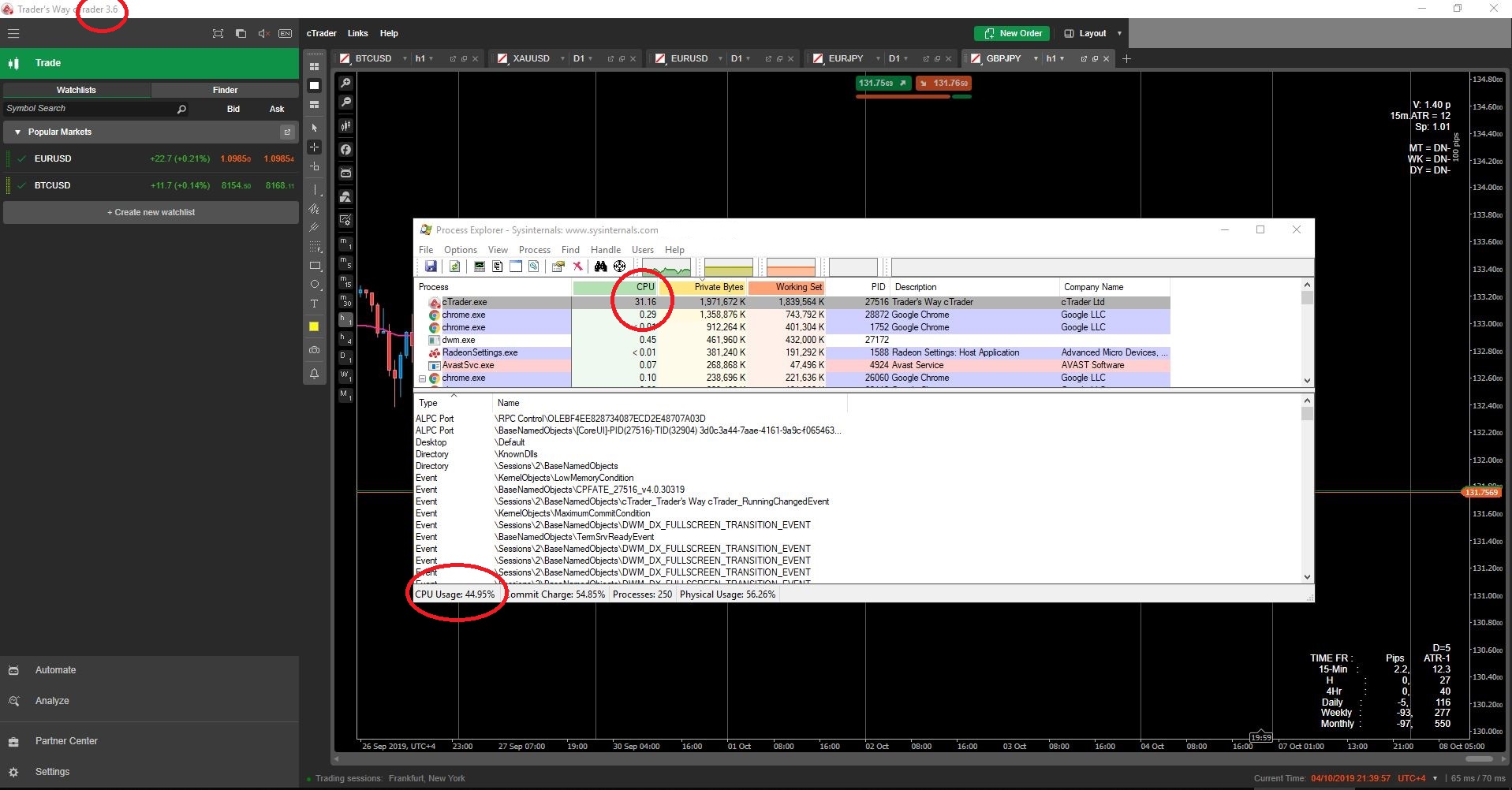
Task: Open h1 timeframe dropdown on GBPJPY tab
Action: [x=1062, y=59]
